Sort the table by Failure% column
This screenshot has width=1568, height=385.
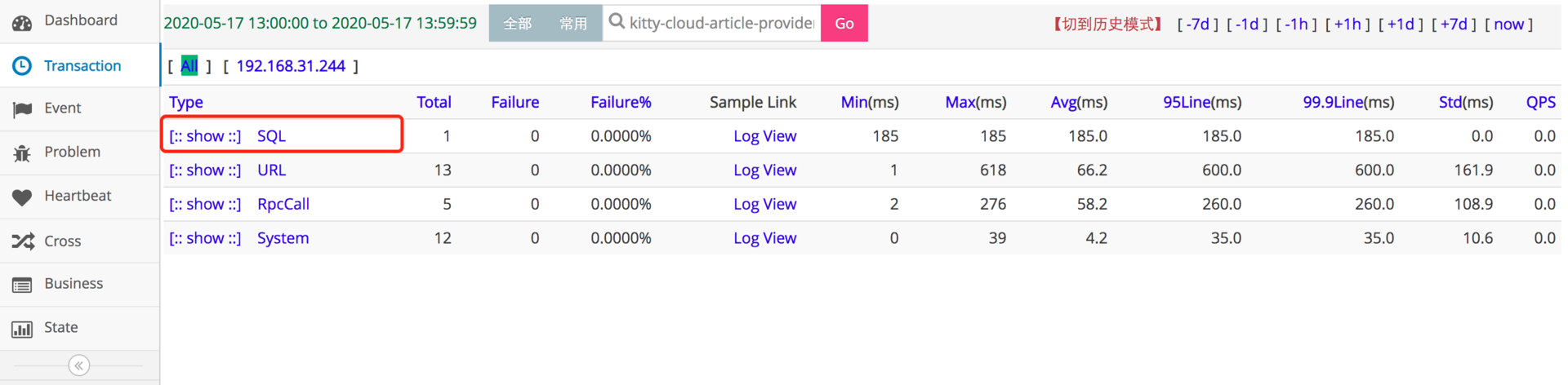tap(621, 102)
